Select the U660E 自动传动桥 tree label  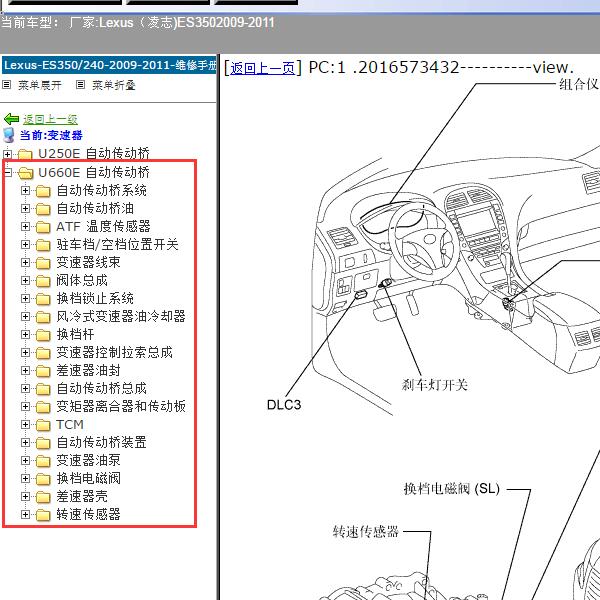click(94, 172)
